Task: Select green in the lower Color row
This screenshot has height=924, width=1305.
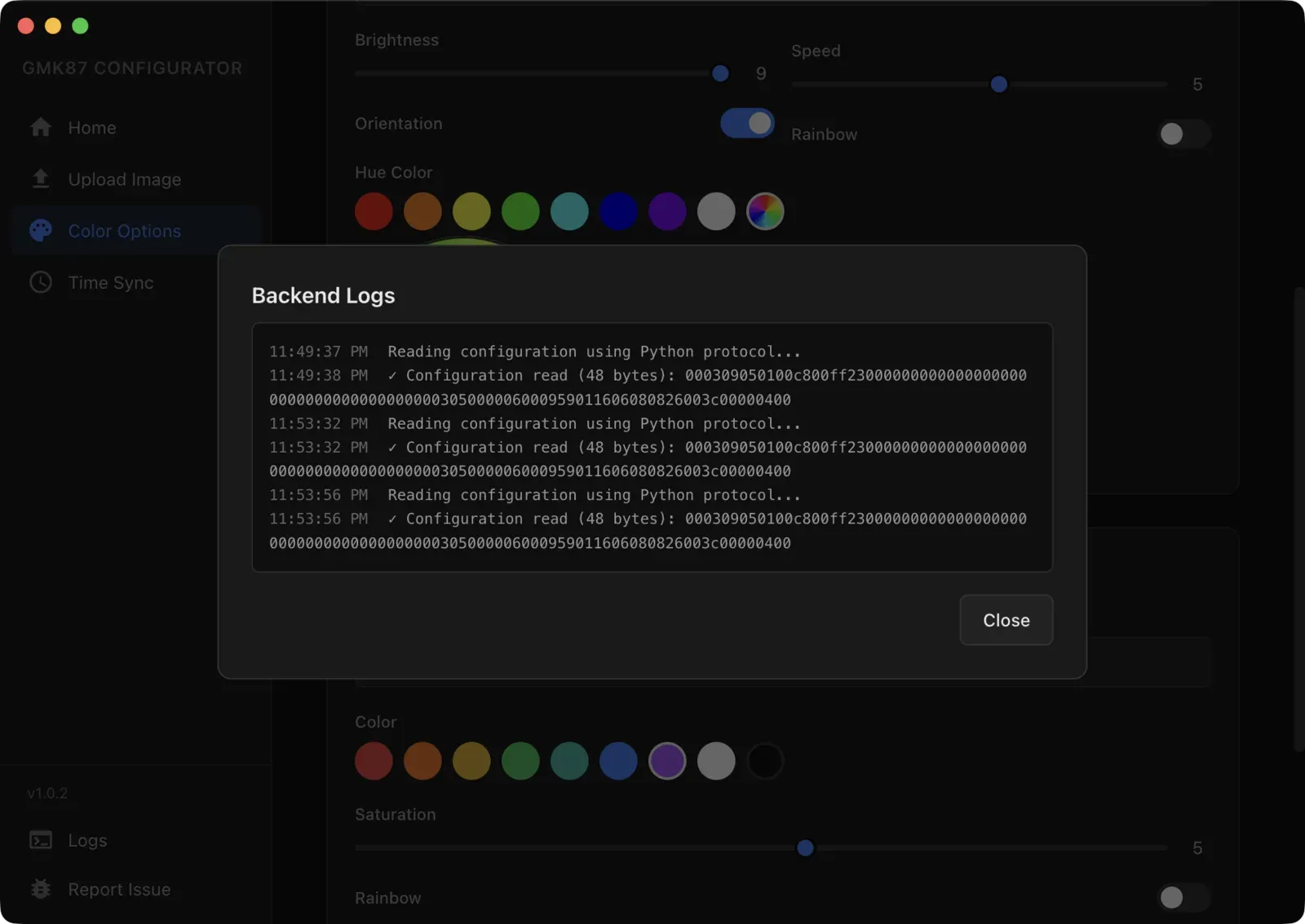Action: pos(520,761)
